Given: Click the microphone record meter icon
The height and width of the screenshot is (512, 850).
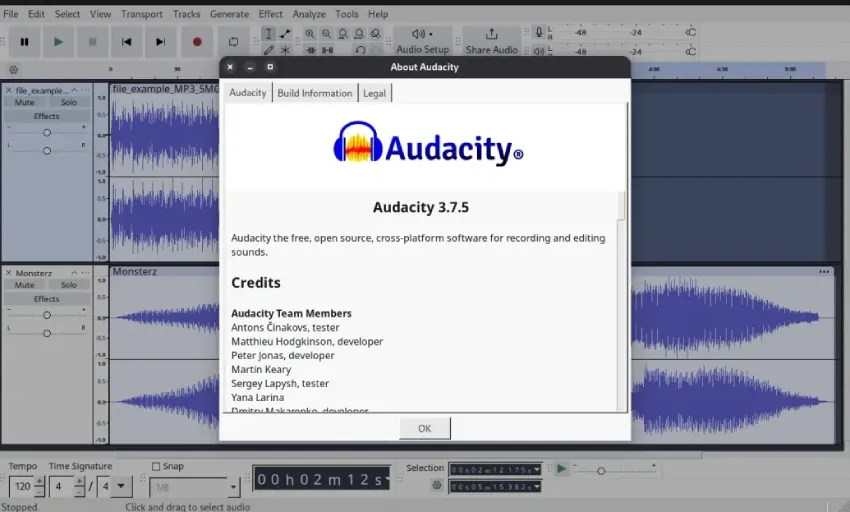Looking at the screenshot, I should (x=539, y=33).
